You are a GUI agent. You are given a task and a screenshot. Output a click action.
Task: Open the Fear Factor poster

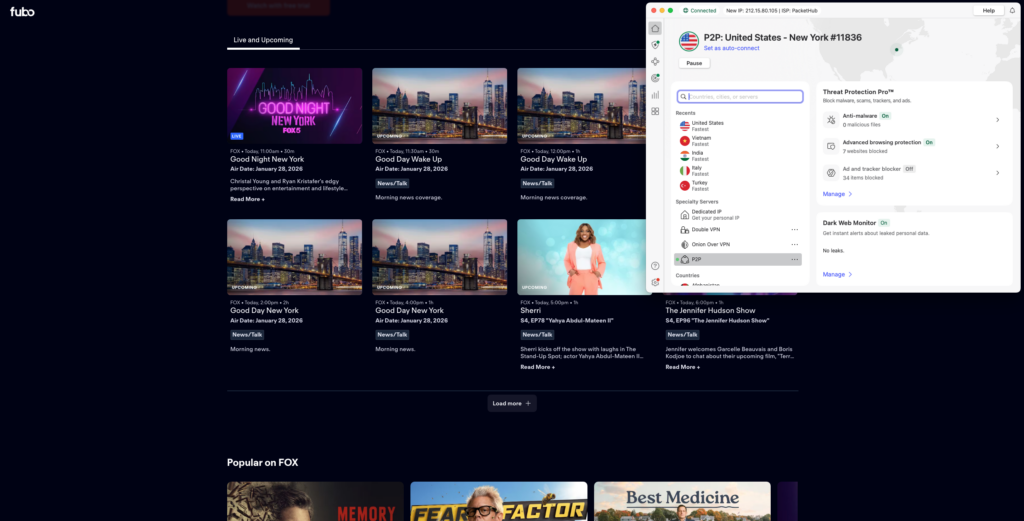coord(499,501)
